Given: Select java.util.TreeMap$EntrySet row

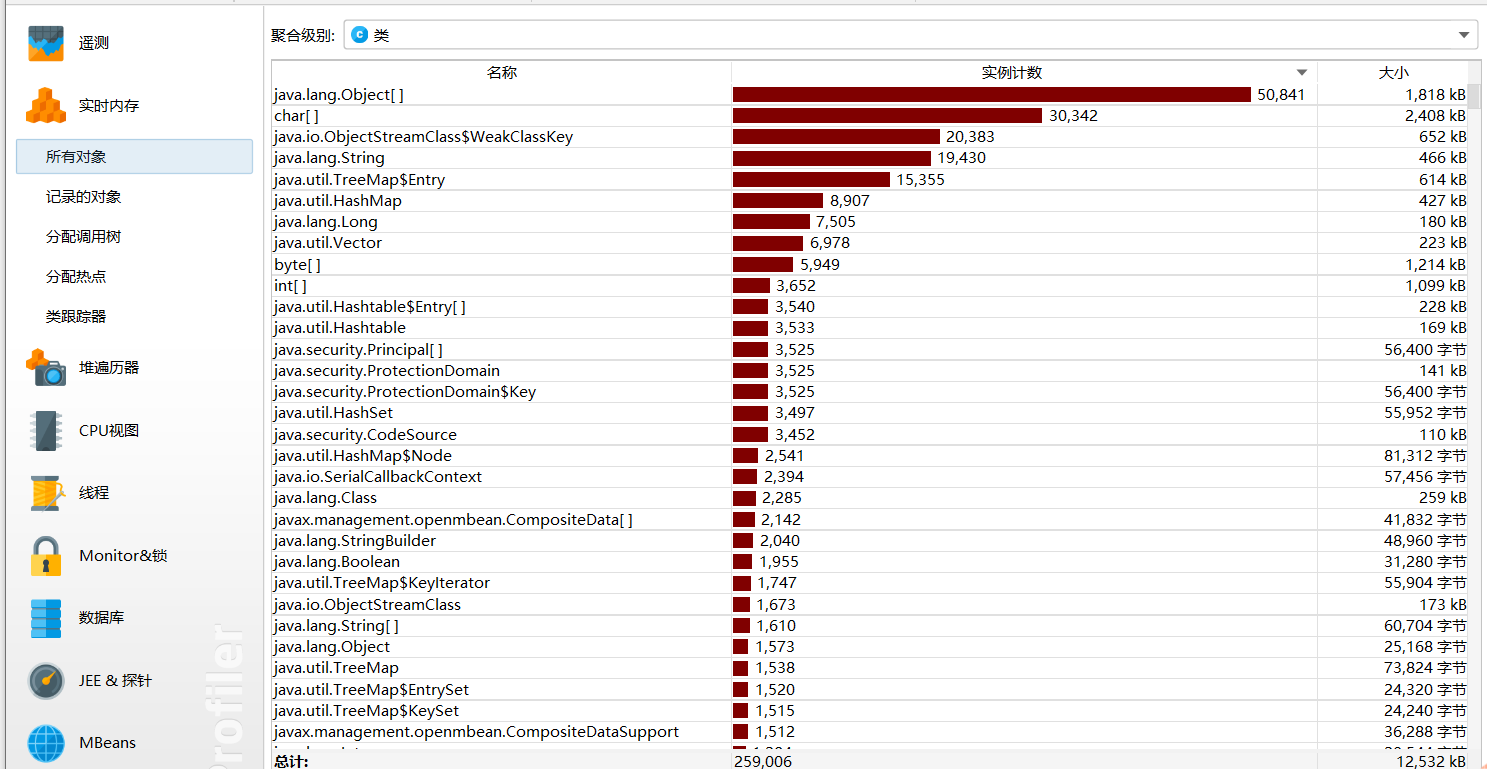Looking at the screenshot, I should pyautogui.click(x=870, y=690).
